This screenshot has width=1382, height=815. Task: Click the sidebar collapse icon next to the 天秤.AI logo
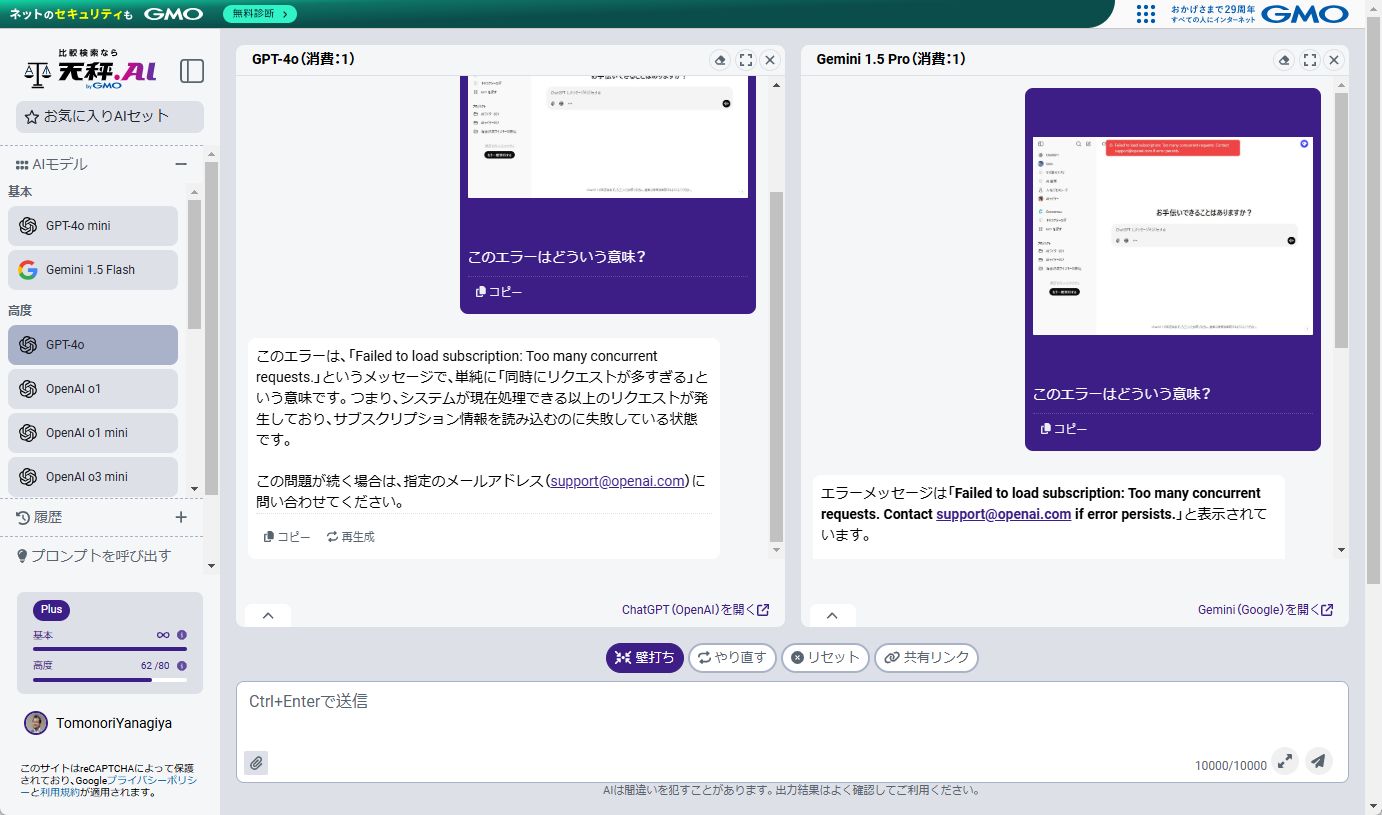[191, 71]
